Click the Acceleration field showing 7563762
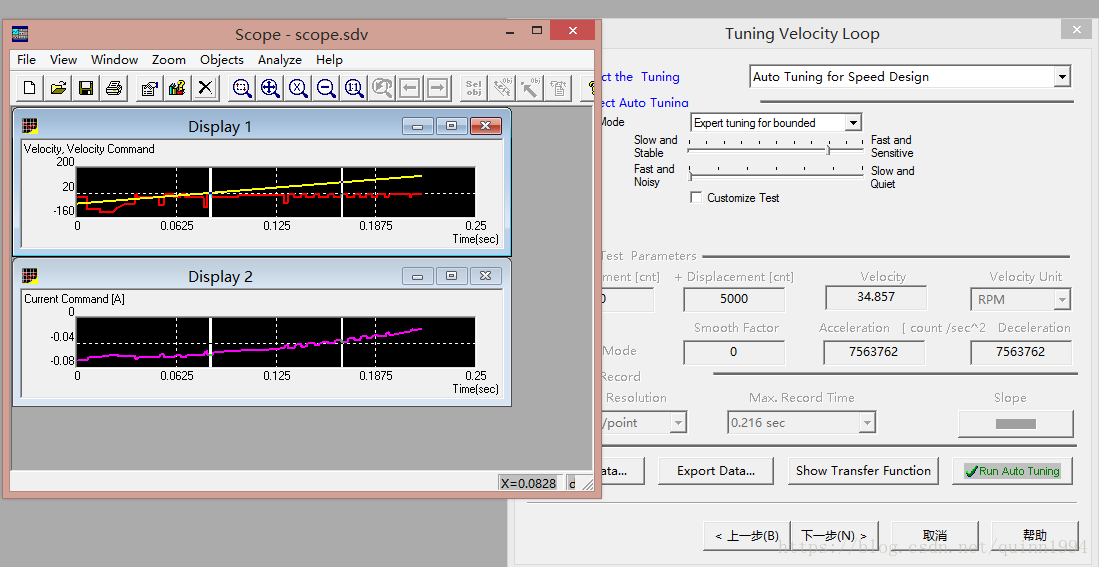 click(x=873, y=352)
